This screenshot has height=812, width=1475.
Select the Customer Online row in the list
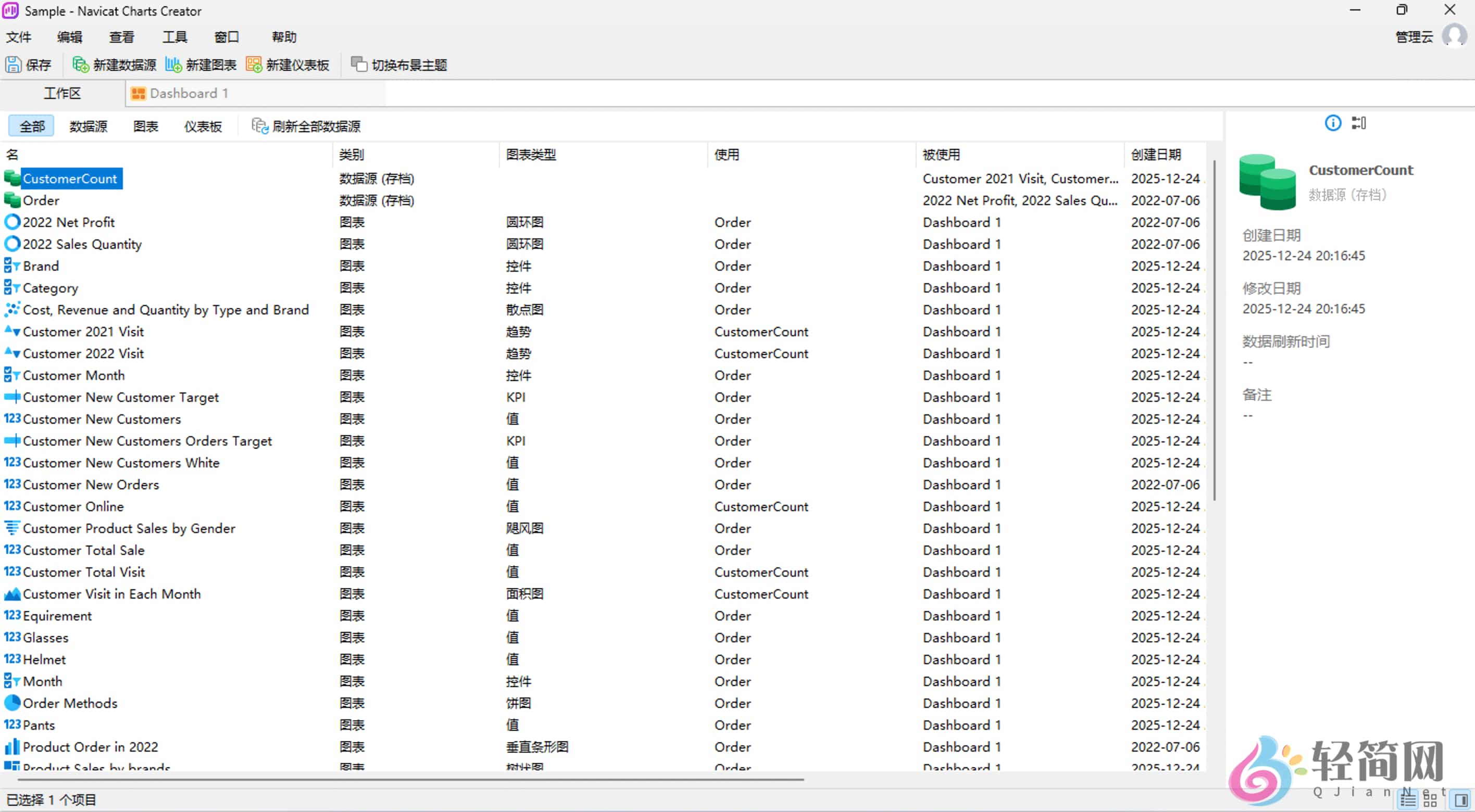pyautogui.click(x=73, y=506)
